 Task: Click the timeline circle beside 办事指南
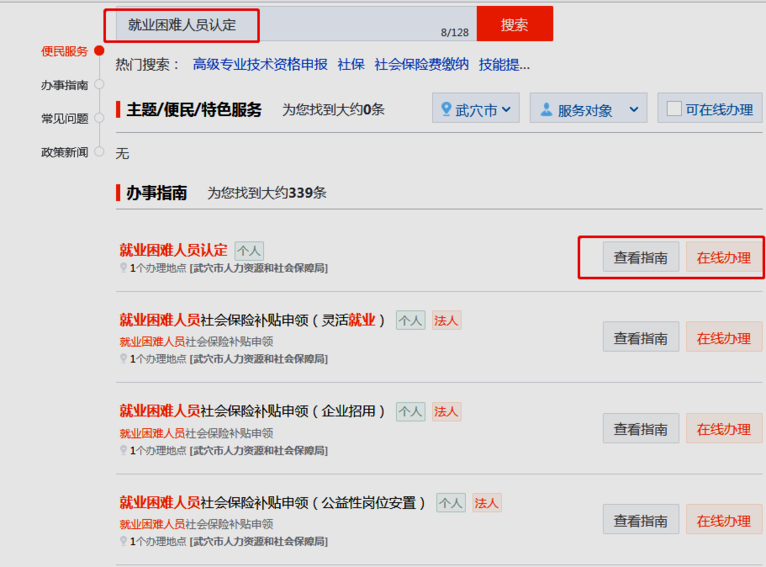tap(99, 84)
